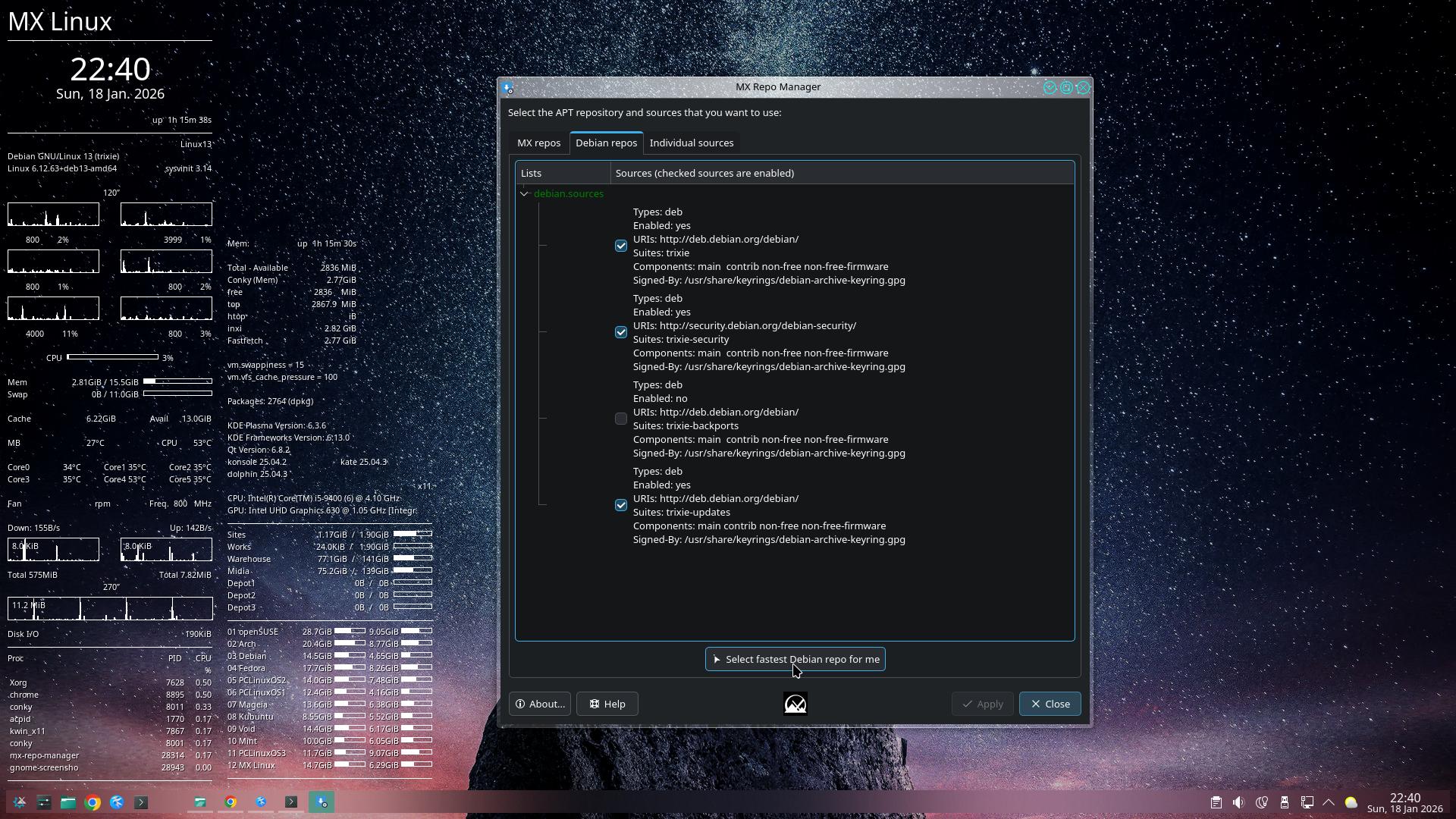Click the About button
The image size is (1456, 819).
click(540, 704)
